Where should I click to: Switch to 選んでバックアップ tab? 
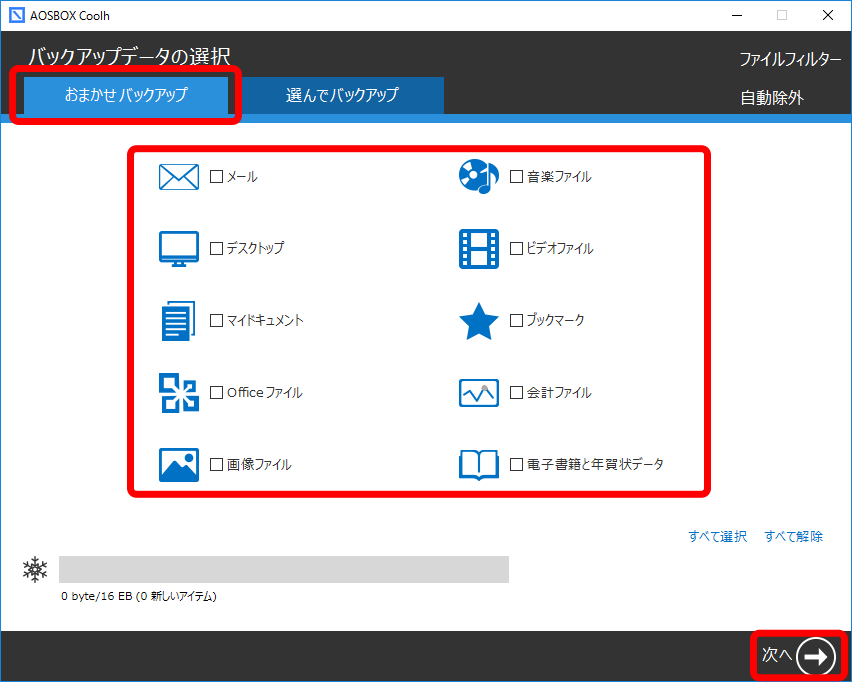(x=342, y=95)
